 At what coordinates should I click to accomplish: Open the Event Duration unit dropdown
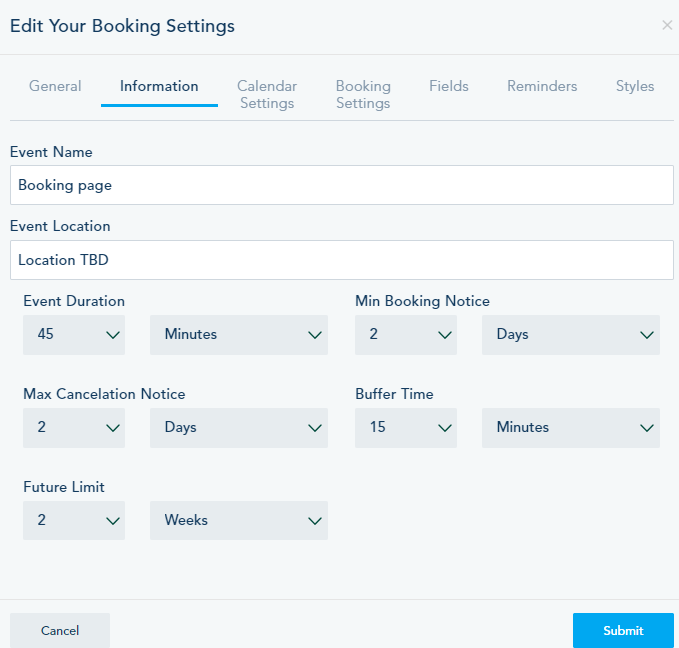(239, 335)
